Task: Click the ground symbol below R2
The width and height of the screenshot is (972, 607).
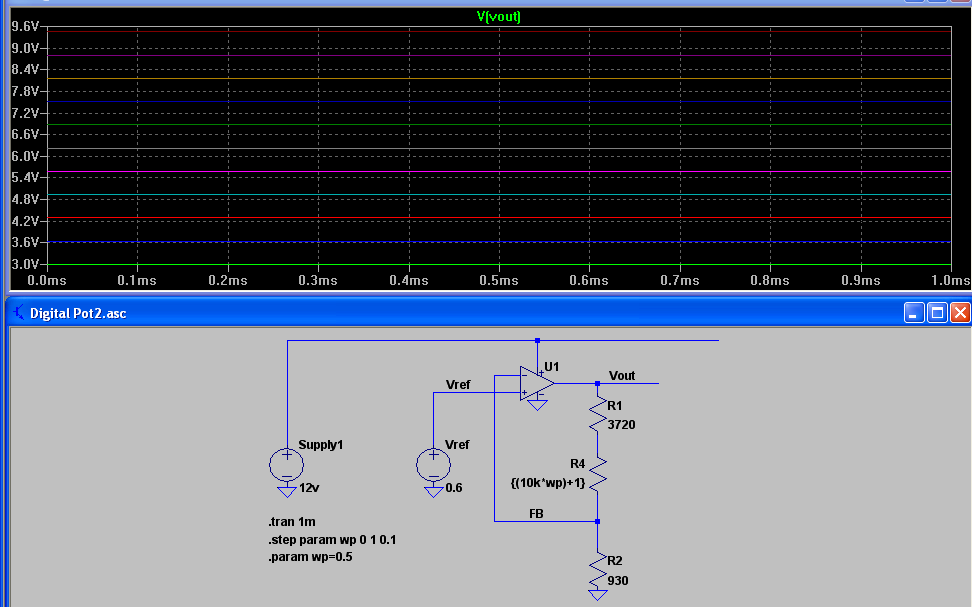Action: (x=598, y=595)
